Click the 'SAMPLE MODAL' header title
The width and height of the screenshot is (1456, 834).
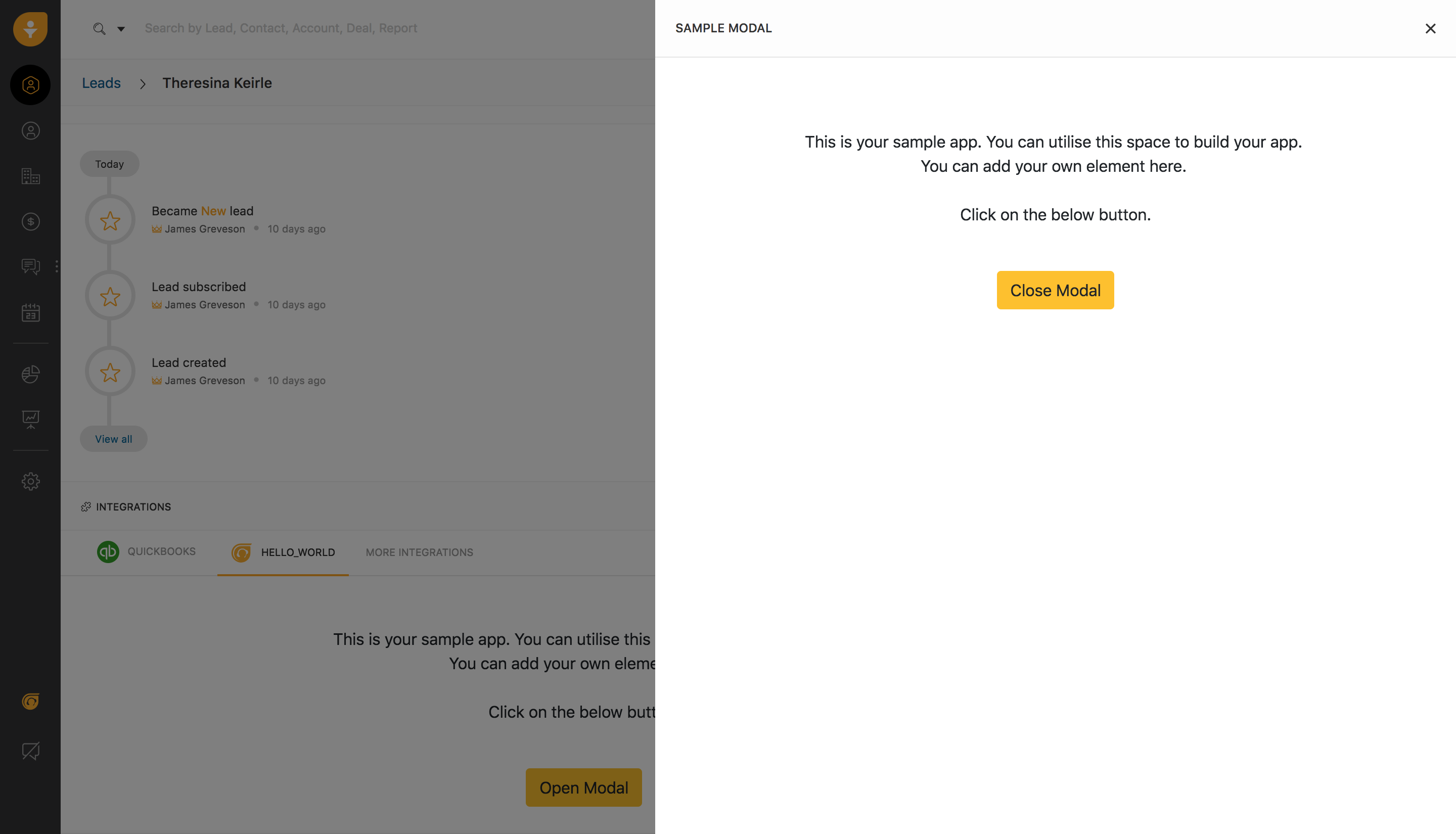click(x=723, y=28)
